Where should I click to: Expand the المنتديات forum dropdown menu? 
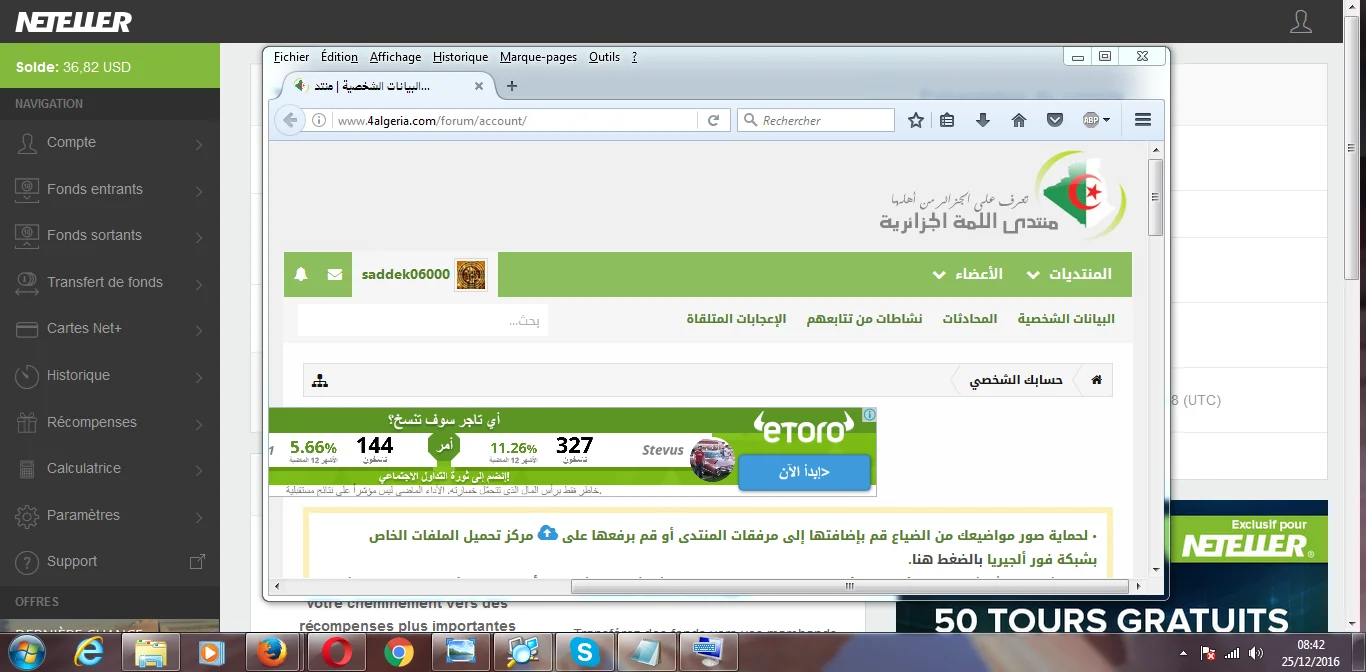click(1068, 274)
